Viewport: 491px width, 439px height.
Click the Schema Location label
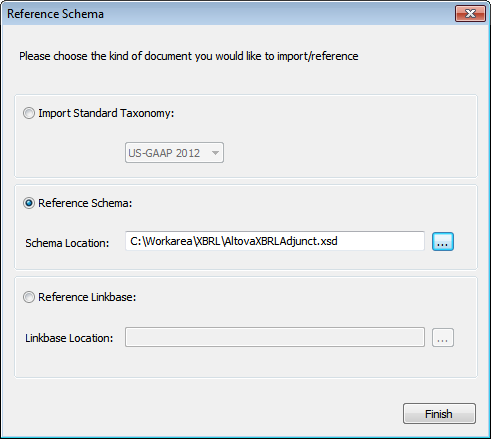pyautogui.click(x=67, y=243)
